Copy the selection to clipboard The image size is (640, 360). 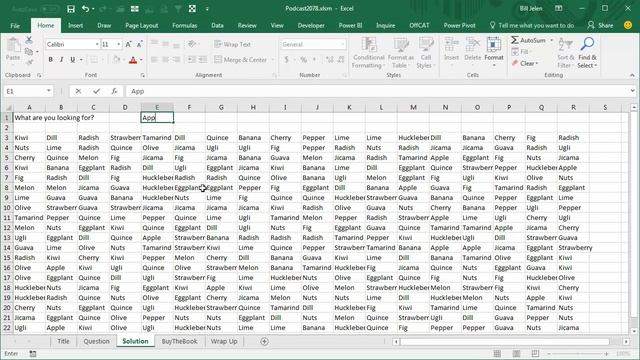(29, 51)
